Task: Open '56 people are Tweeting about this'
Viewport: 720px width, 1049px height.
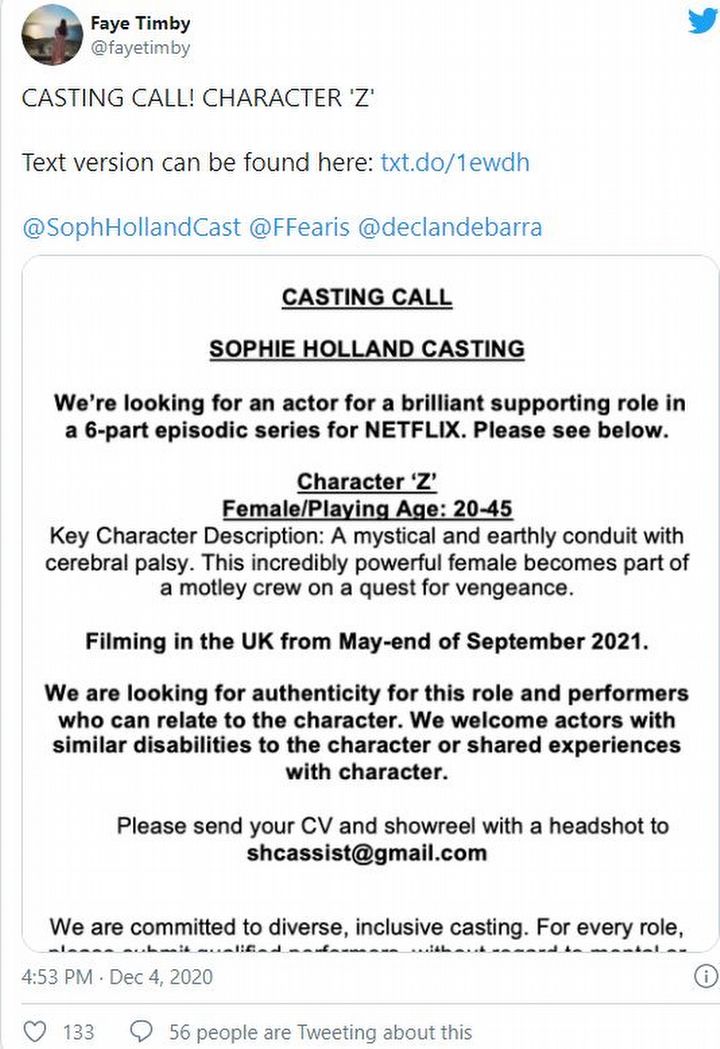Action: pyautogui.click(x=320, y=1031)
